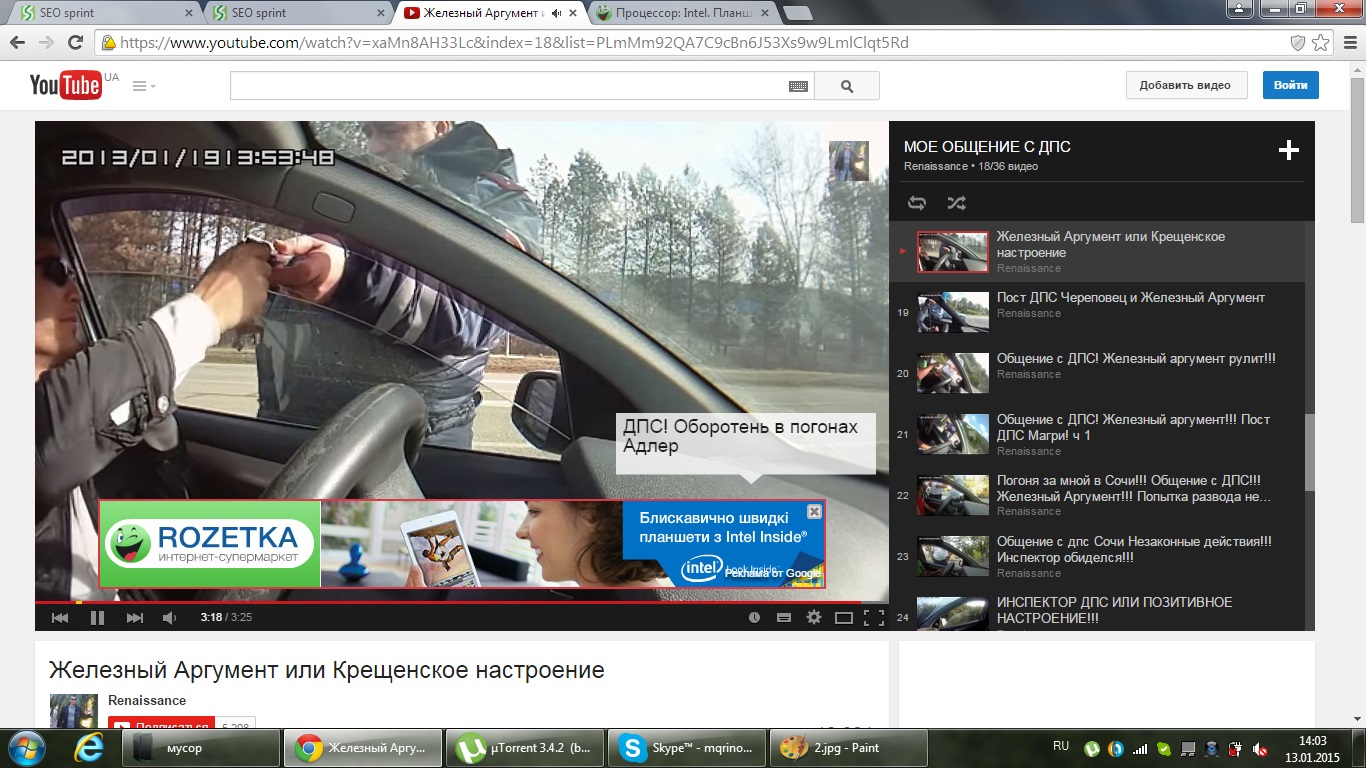The image size is (1366, 768).
Task: Click the Rozetka advertisement logo
Action: (x=209, y=544)
